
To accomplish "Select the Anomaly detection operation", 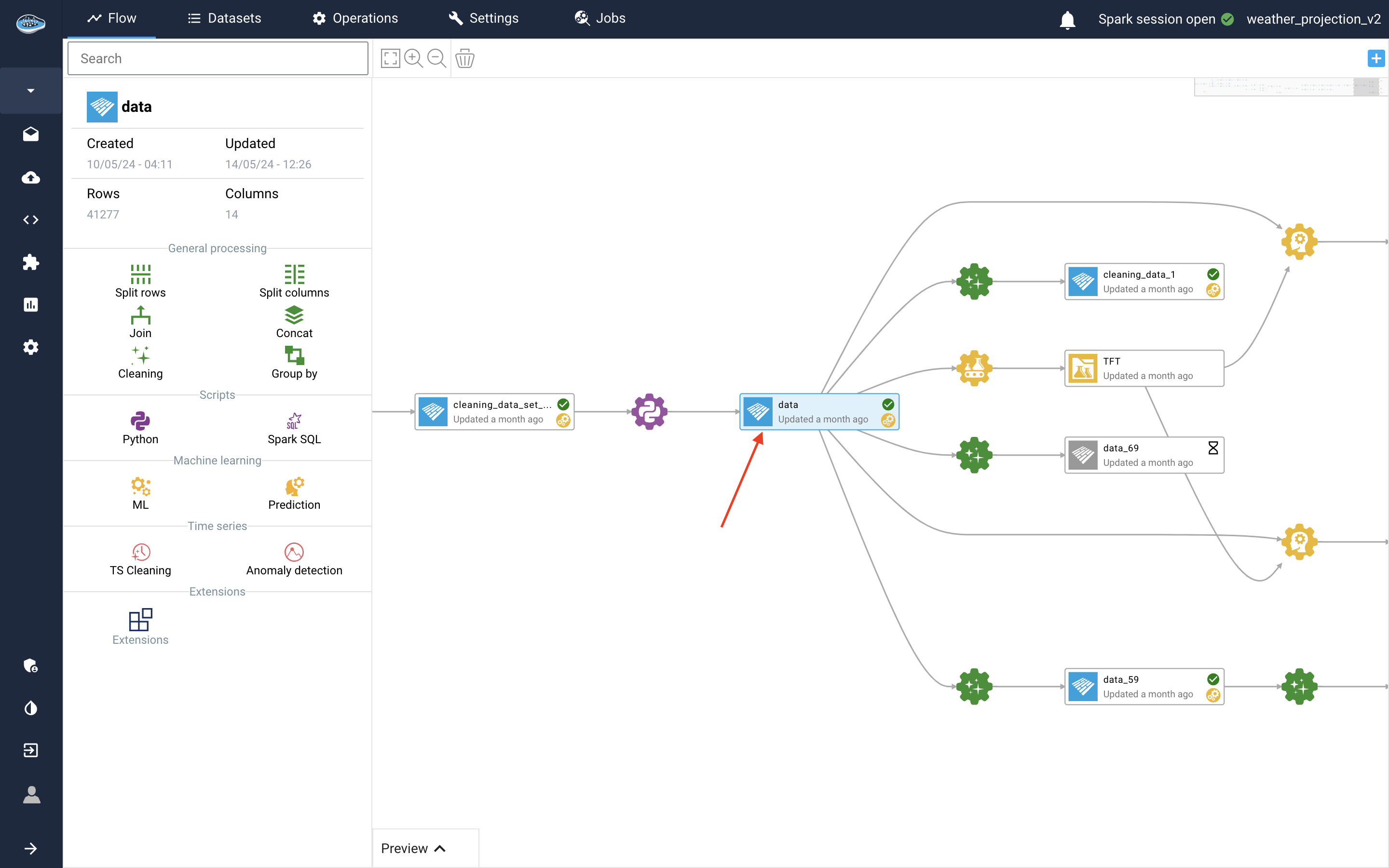I will [294, 558].
